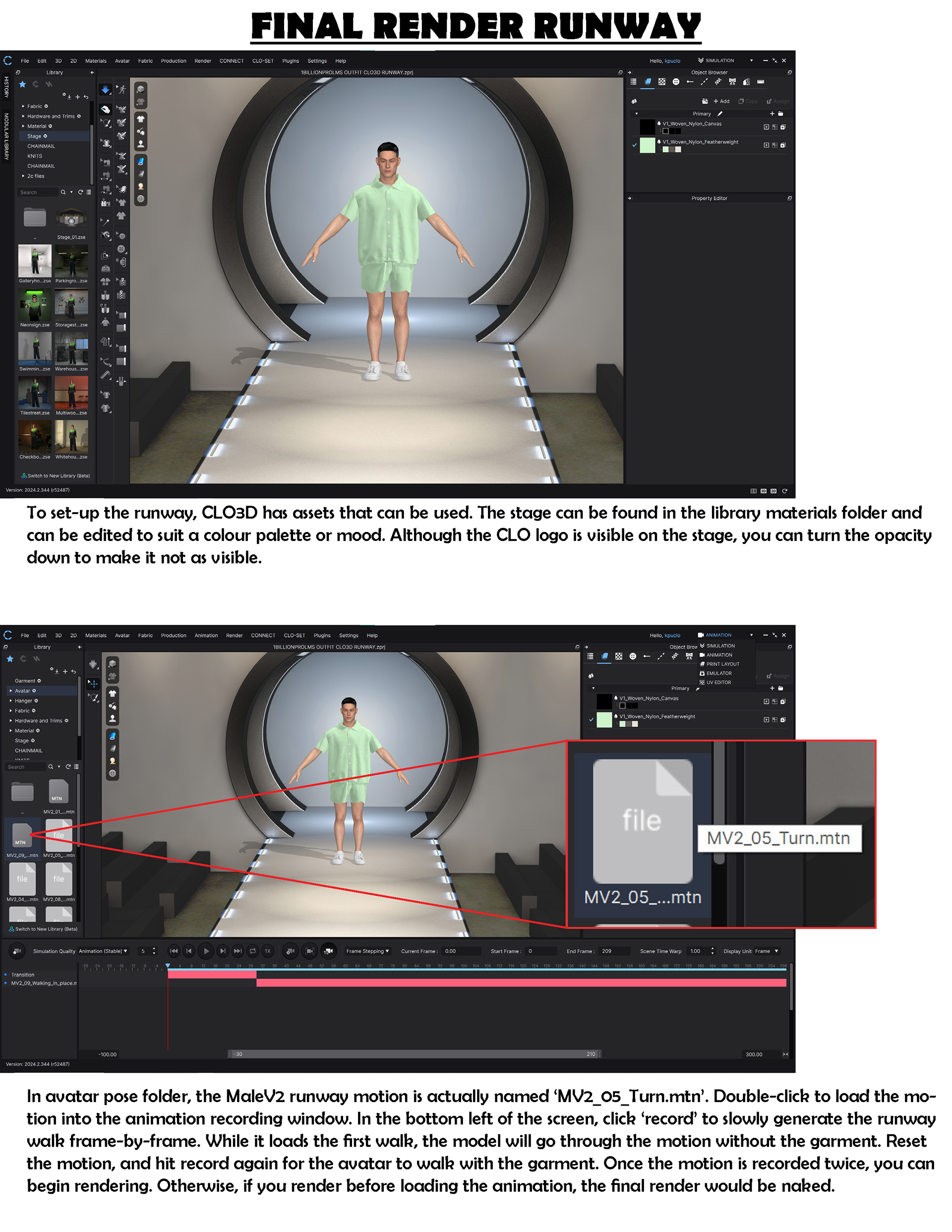Click the refresh icon in the bottom window's Library
This screenshot has height=1232, width=952.
(68, 766)
